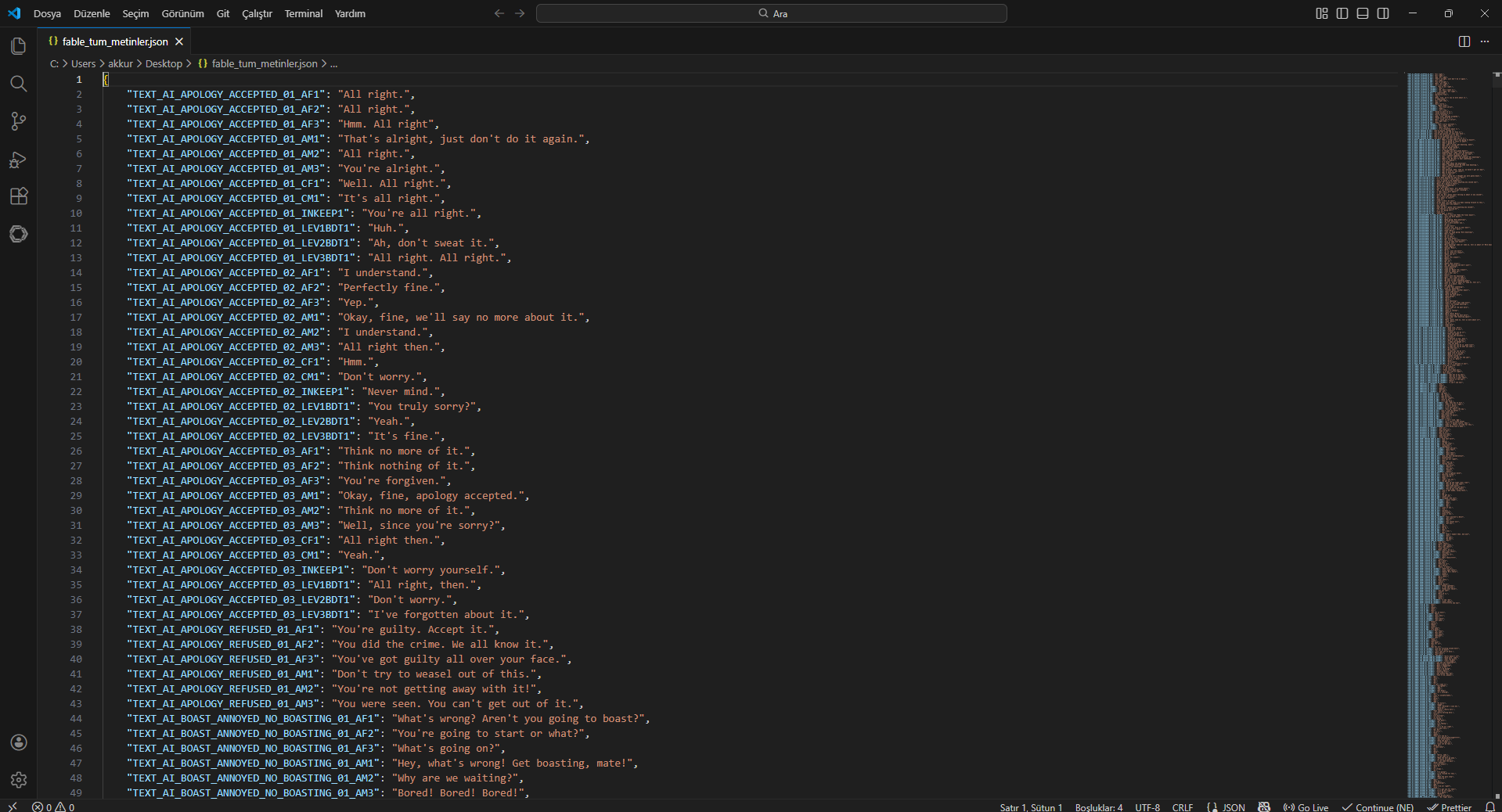The height and width of the screenshot is (812, 1502).
Task: Open the Search view in activity bar
Action: point(19,84)
